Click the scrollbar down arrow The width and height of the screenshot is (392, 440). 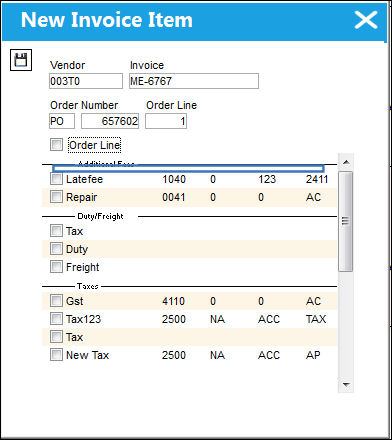coord(346,385)
